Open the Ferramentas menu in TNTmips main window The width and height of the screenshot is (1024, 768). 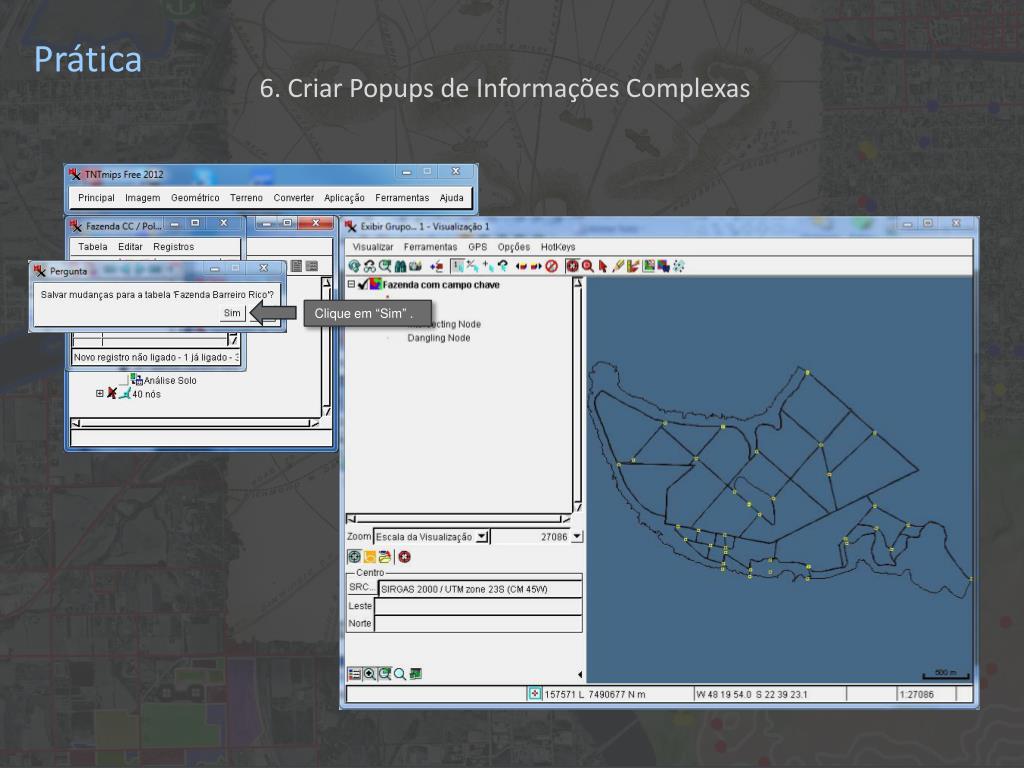402,197
